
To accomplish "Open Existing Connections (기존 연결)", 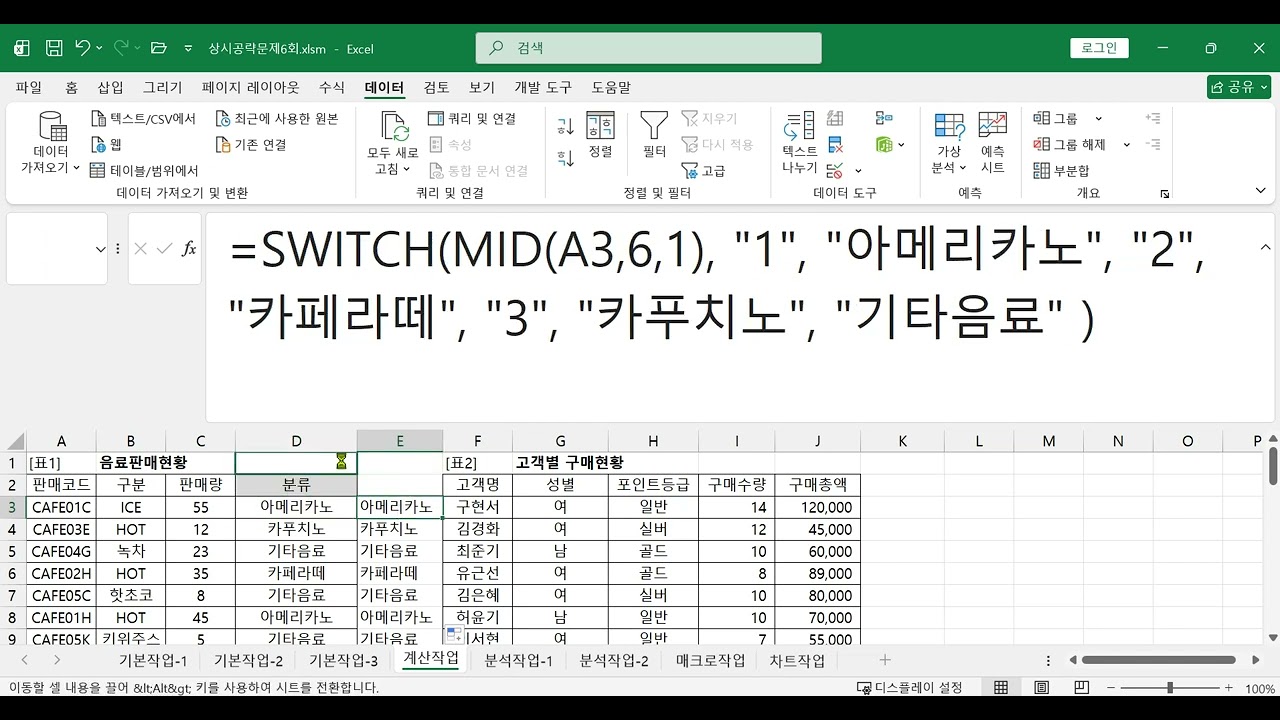I will click(252, 144).
